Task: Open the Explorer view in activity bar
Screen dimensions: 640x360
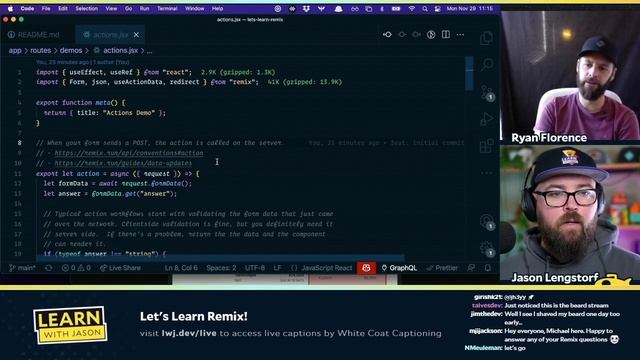Action: [486, 38]
